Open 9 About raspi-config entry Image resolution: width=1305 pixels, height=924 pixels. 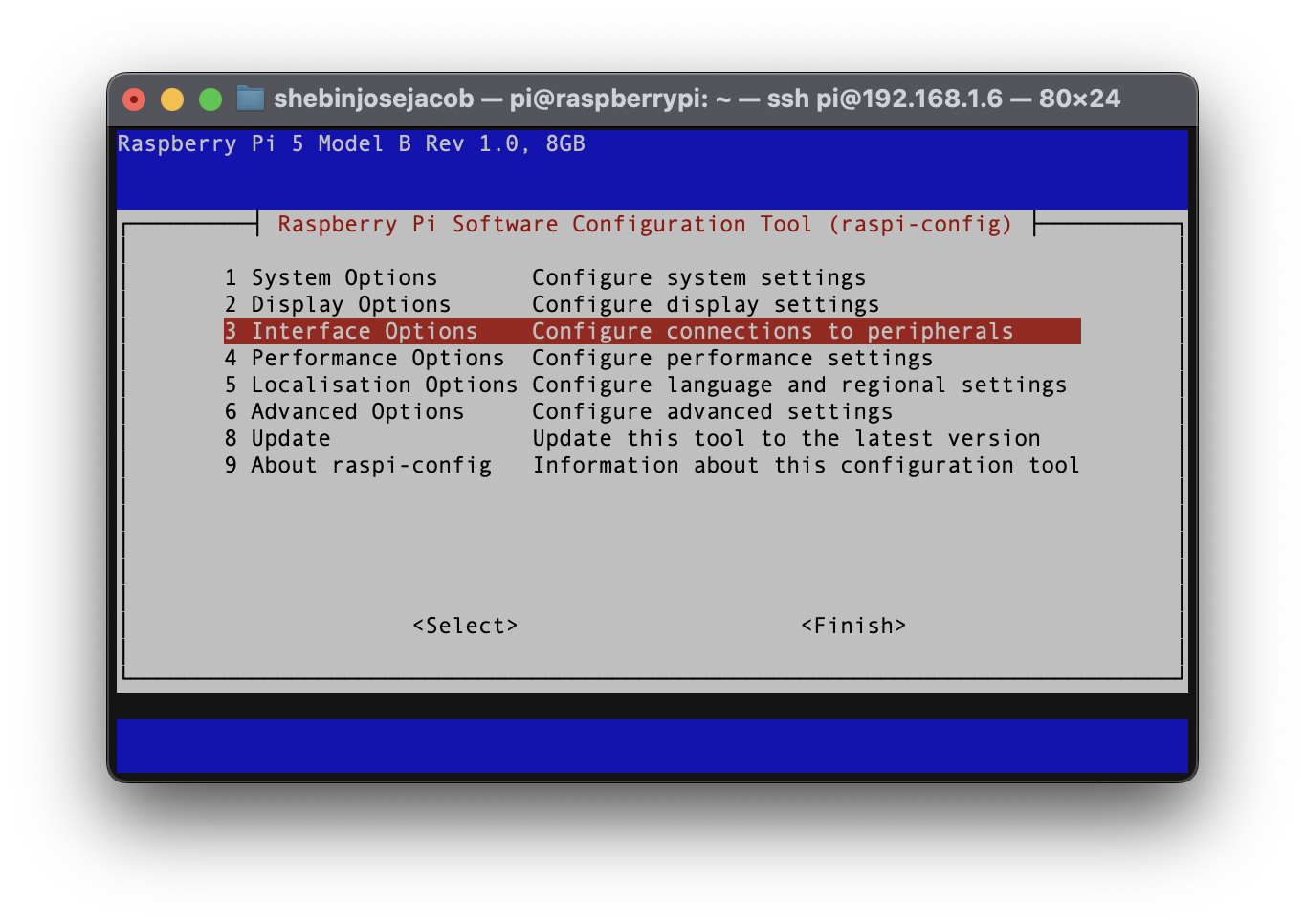(358, 465)
